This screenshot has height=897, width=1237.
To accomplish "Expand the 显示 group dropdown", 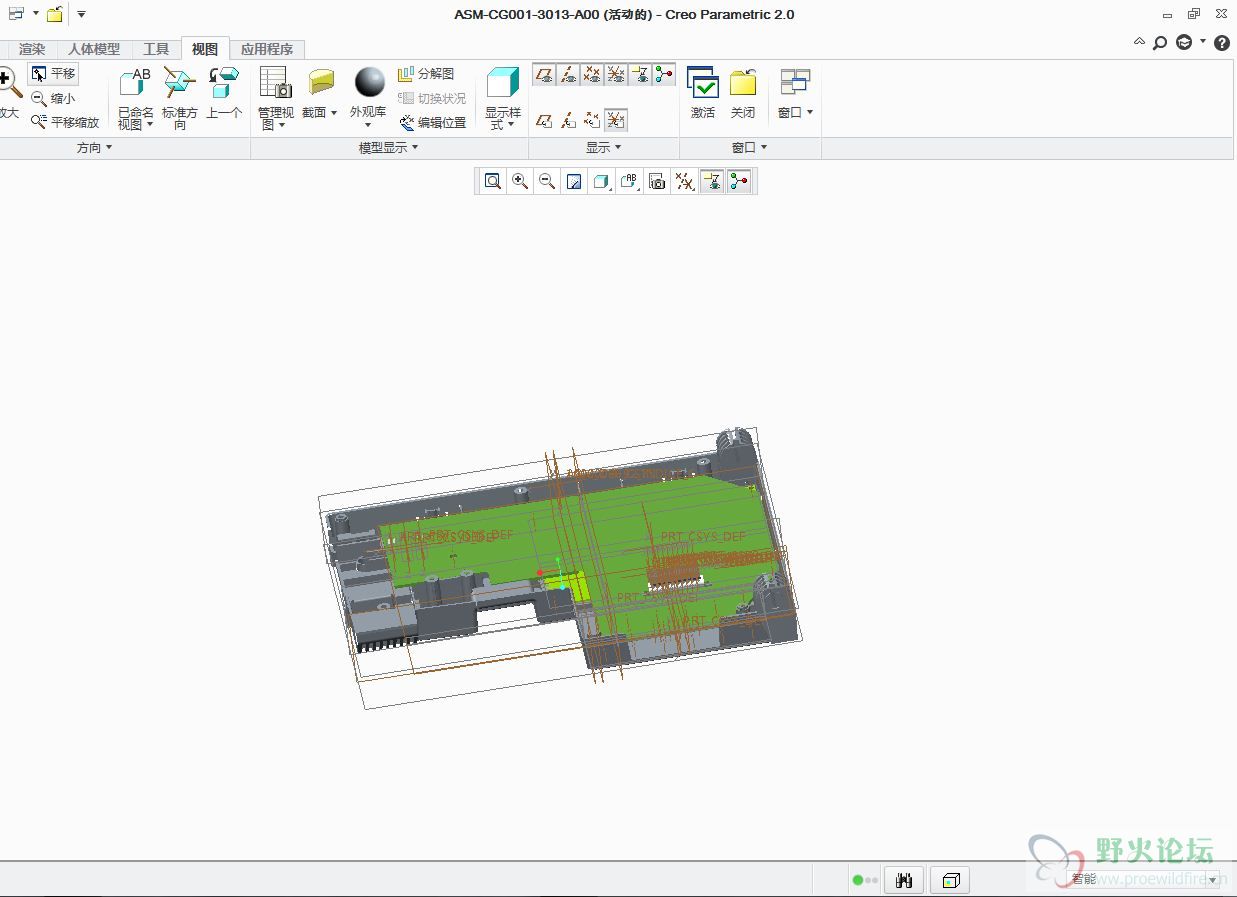I will (604, 148).
